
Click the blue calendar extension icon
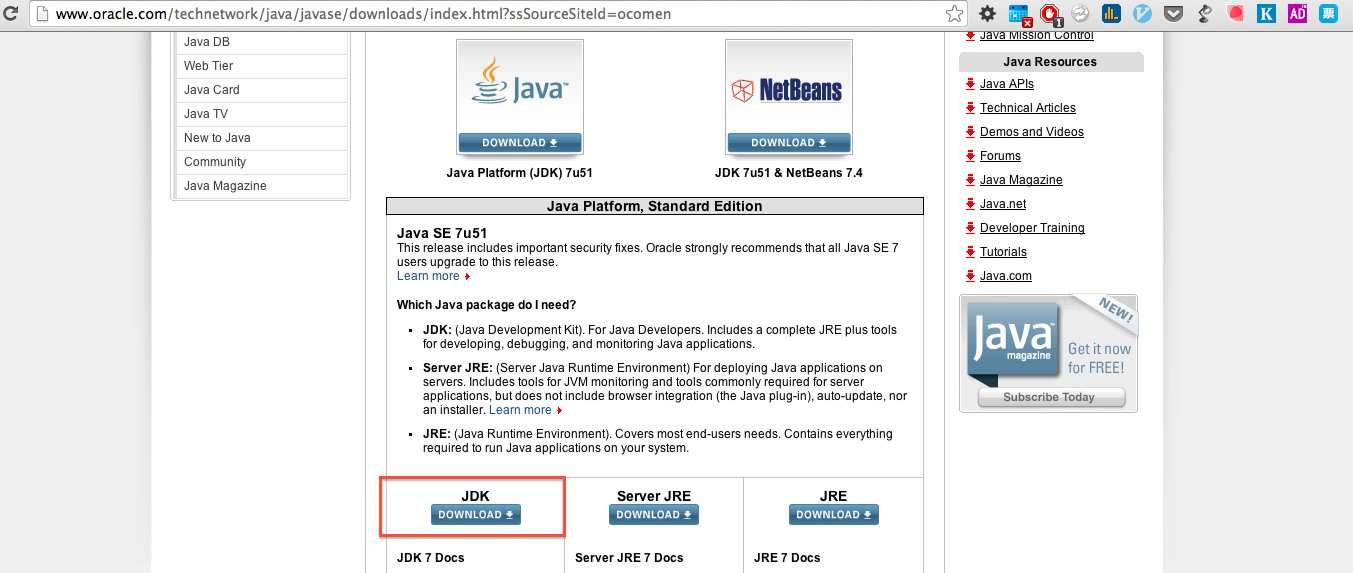(1018, 14)
